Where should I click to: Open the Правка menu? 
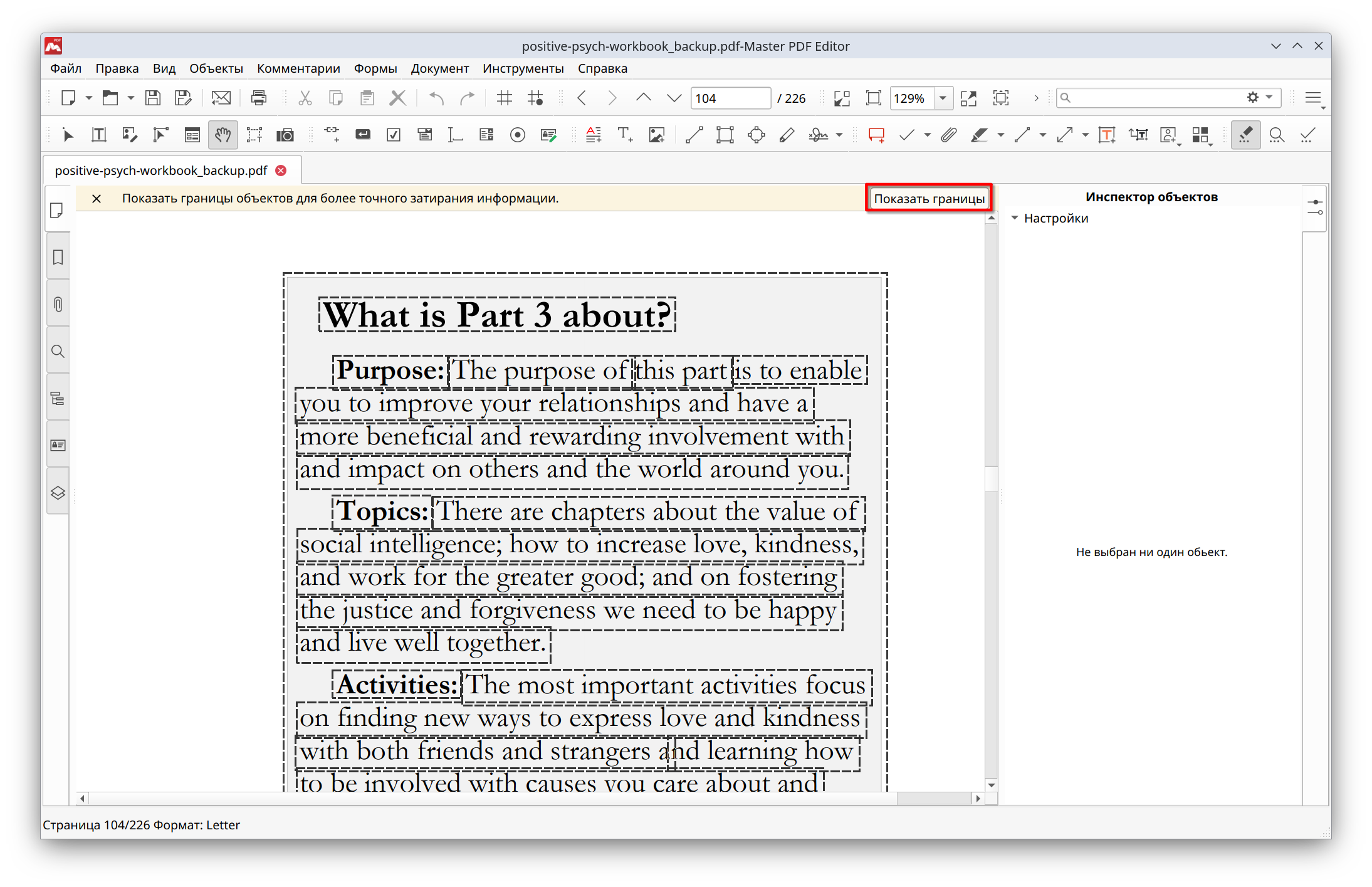[117, 68]
